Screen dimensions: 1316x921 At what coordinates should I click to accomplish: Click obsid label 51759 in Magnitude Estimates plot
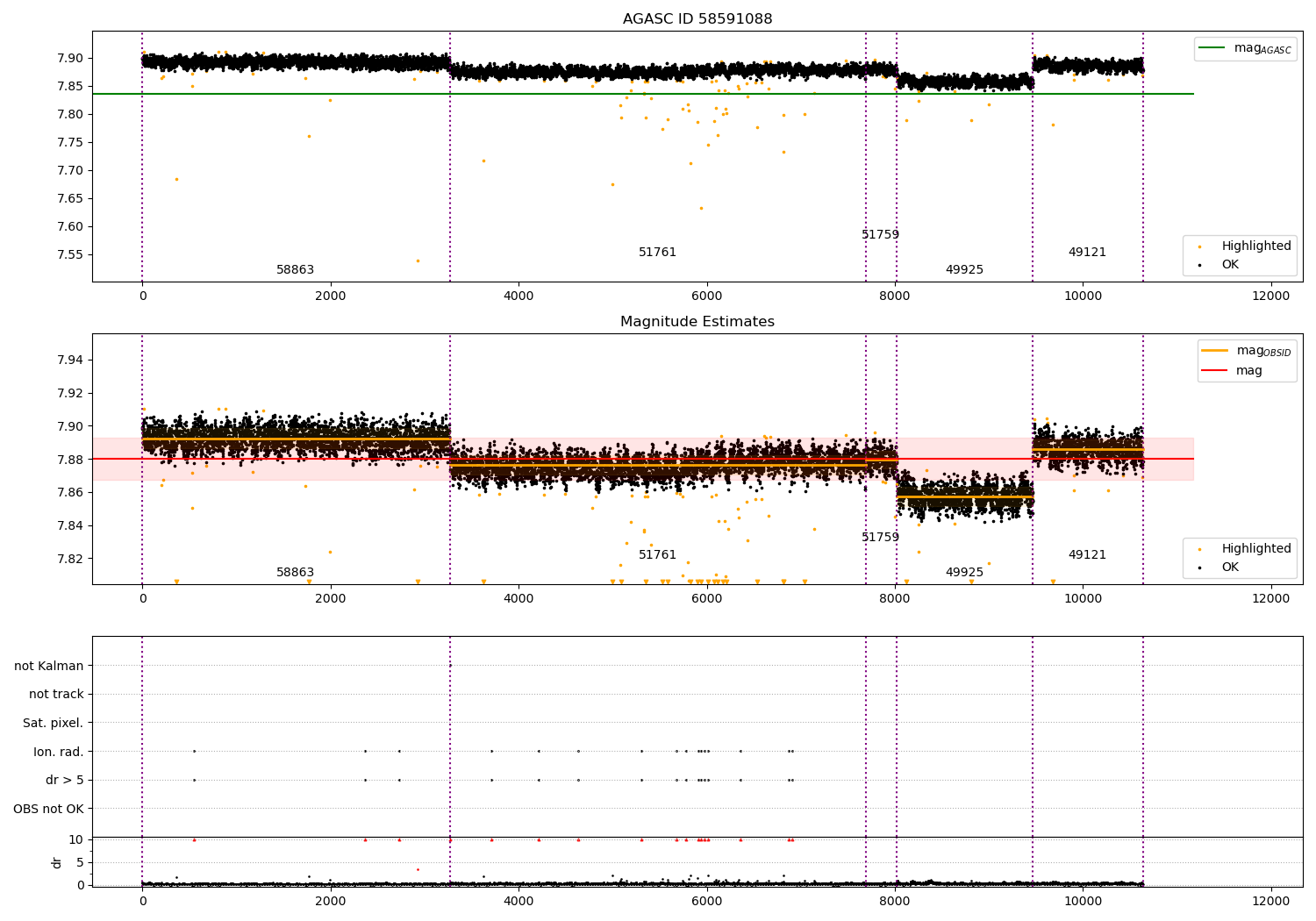click(x=881, y=538)
